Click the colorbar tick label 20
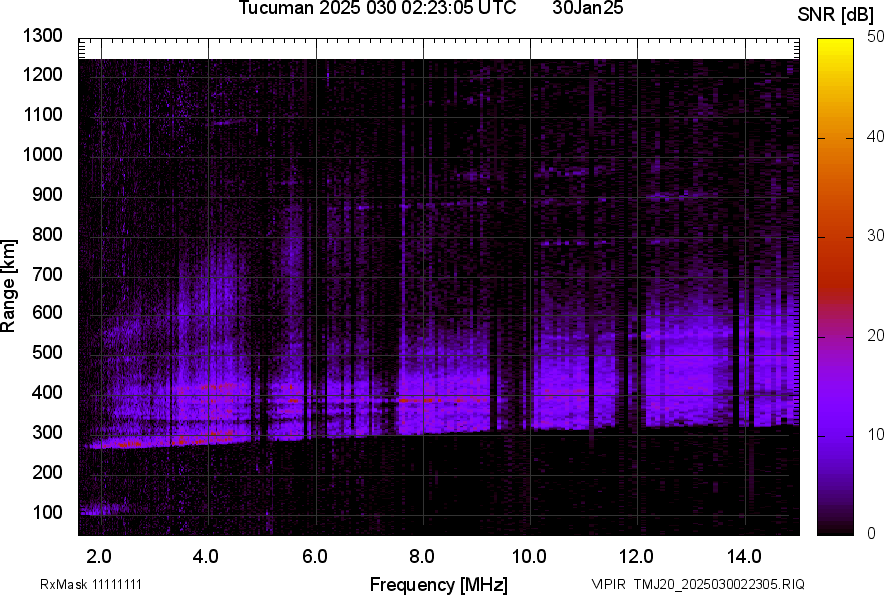884x595 pixels. click(876, 335)
